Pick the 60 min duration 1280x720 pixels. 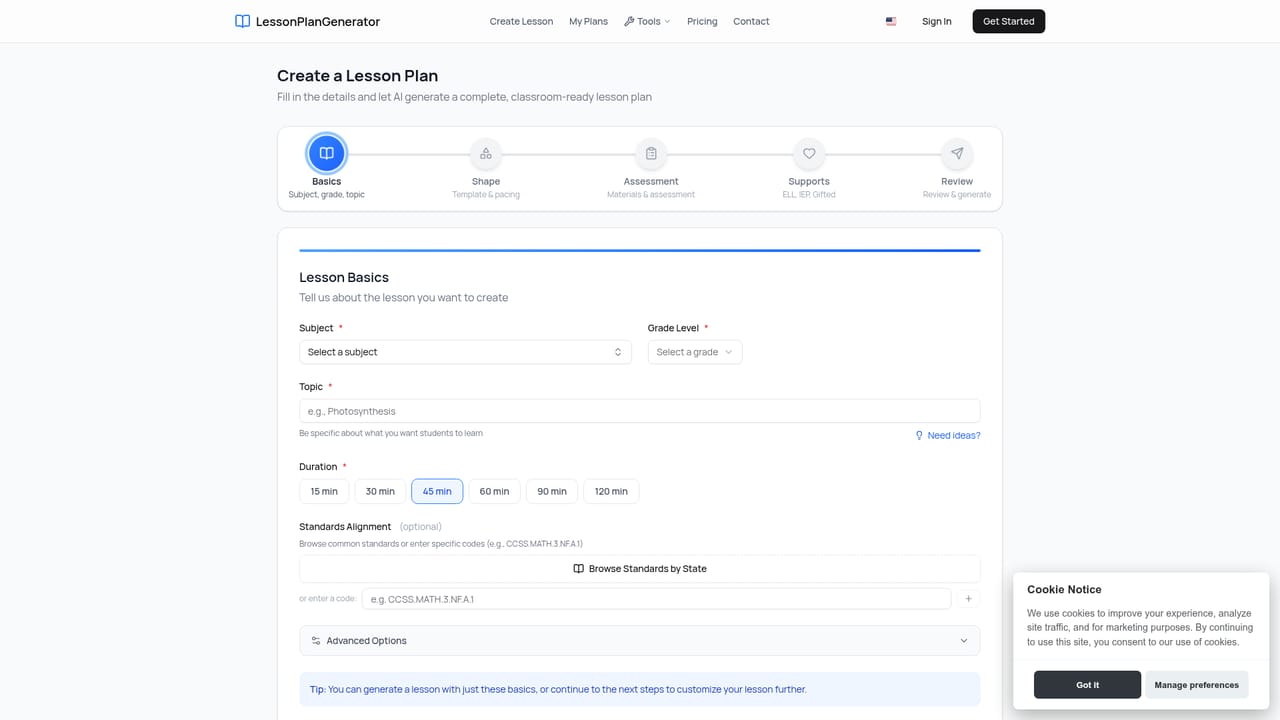[494, 491]
